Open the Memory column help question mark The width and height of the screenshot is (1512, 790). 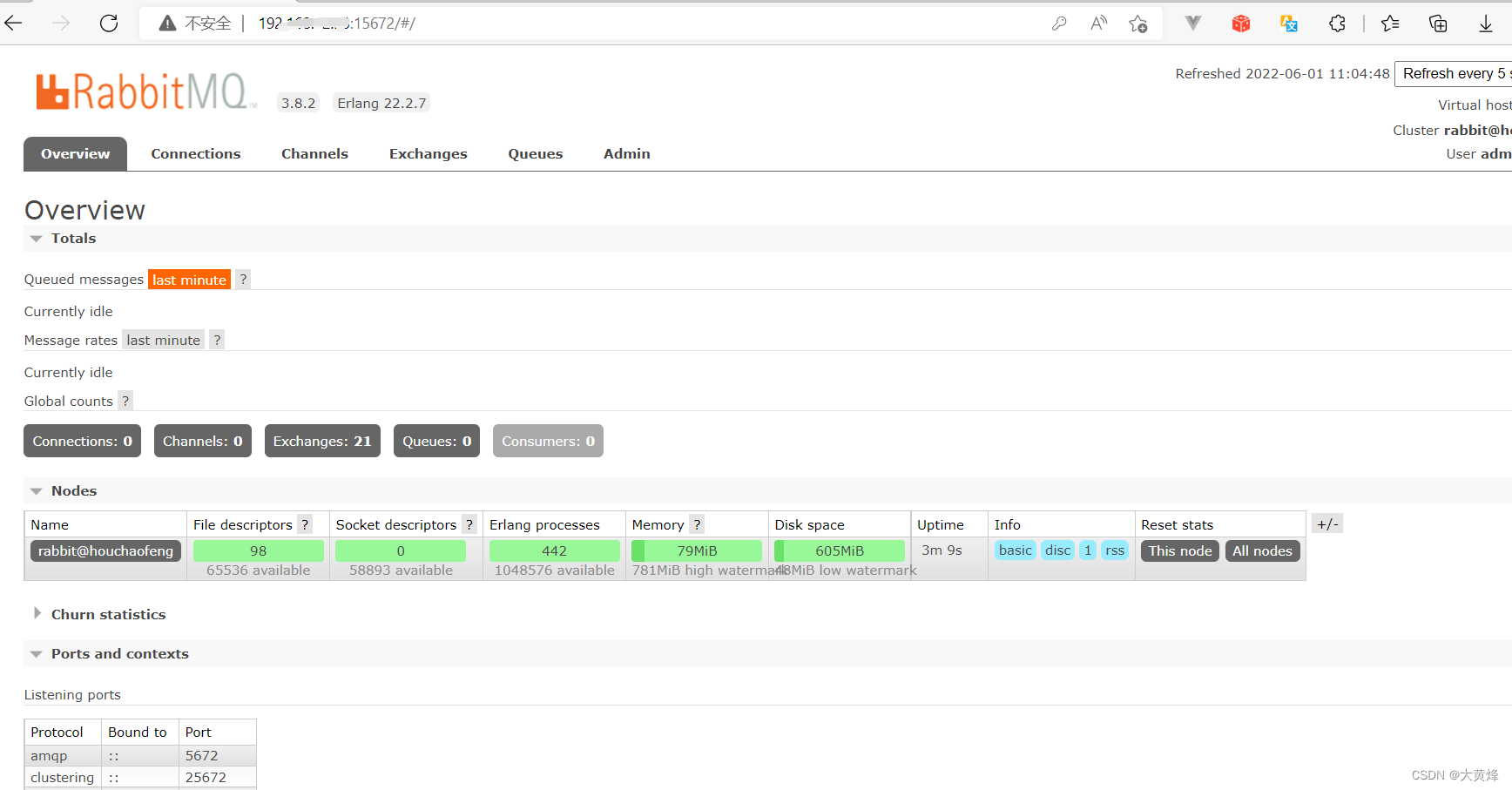click(x=697, y=524)
